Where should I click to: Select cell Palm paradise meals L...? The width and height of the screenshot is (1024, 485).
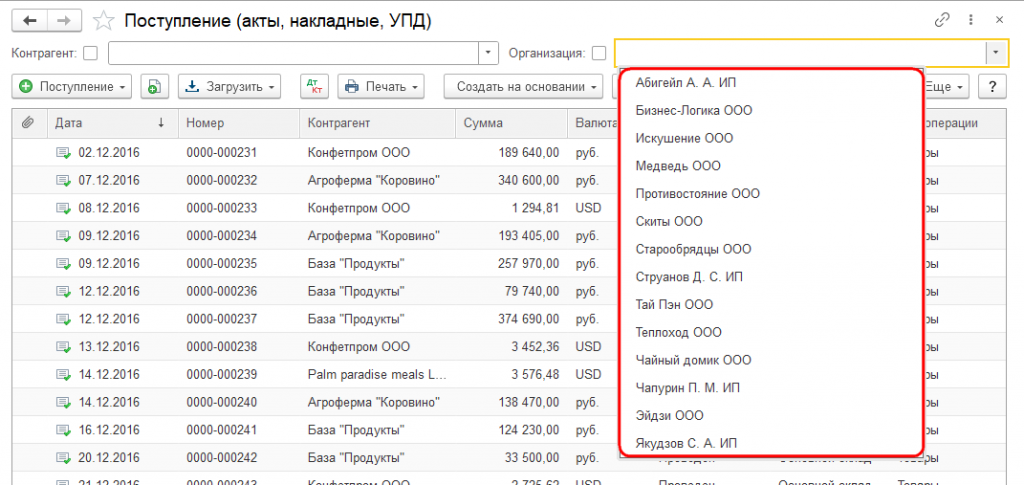[377, 375]
